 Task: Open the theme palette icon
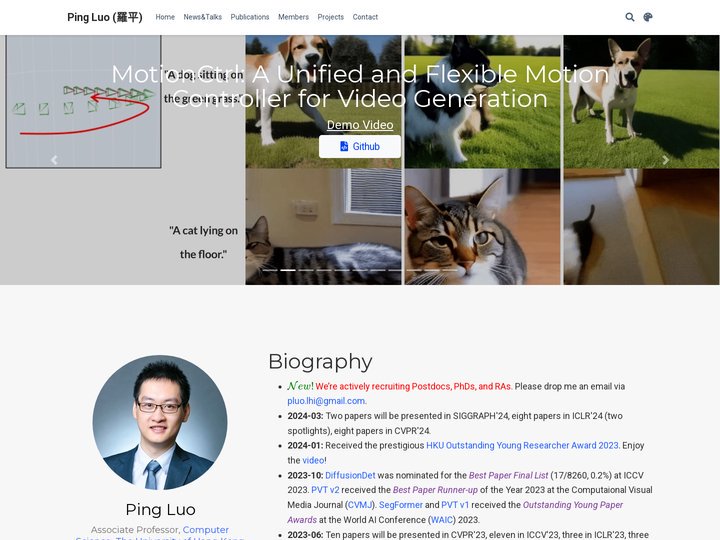(648, 17)
